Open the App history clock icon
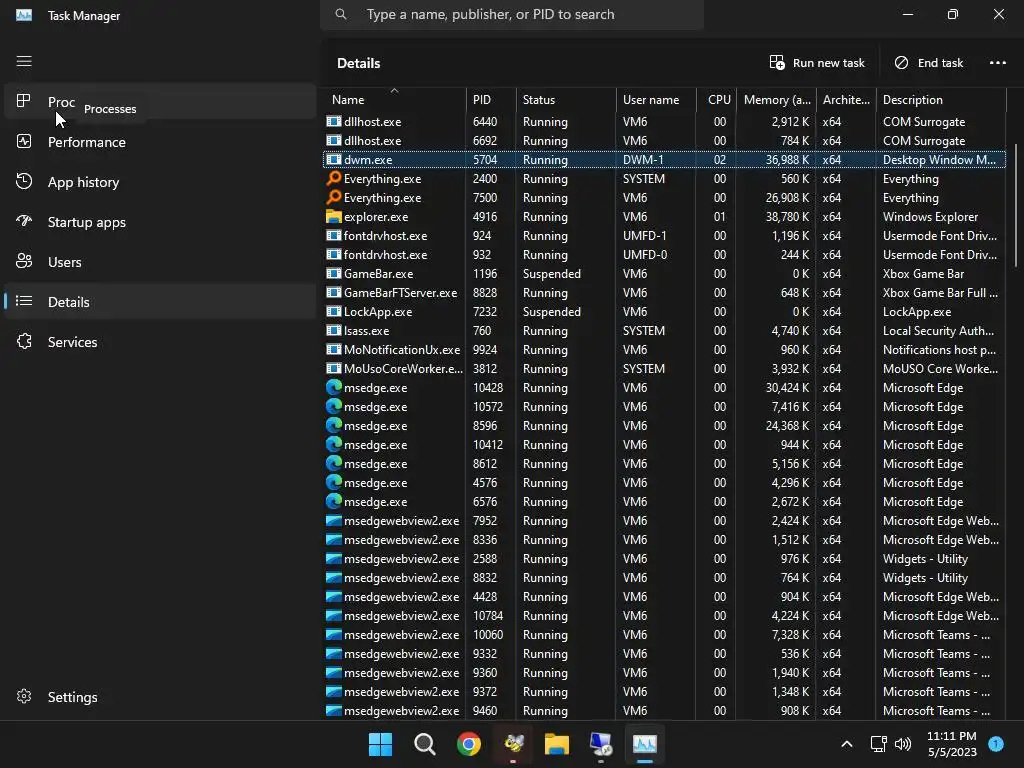Screen dimensions: 1024x768 (x=24, y=181)
